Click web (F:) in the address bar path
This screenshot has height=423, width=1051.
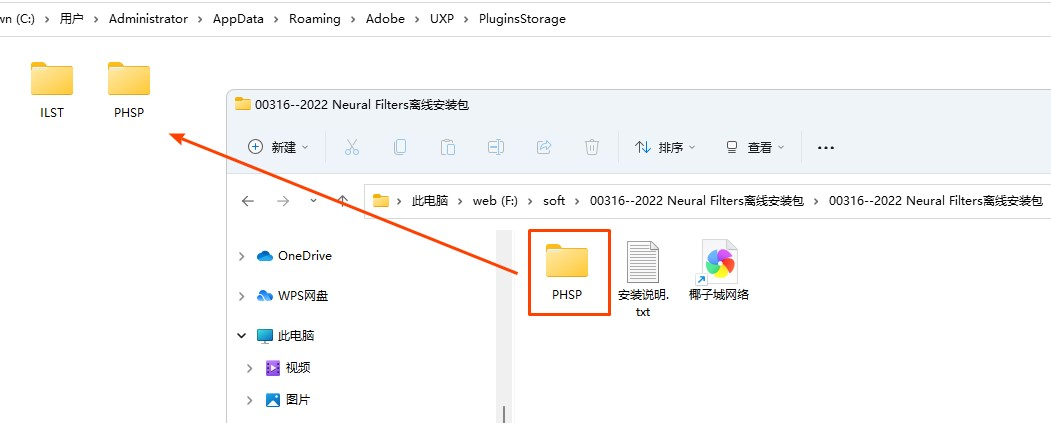tap(495, 200)
